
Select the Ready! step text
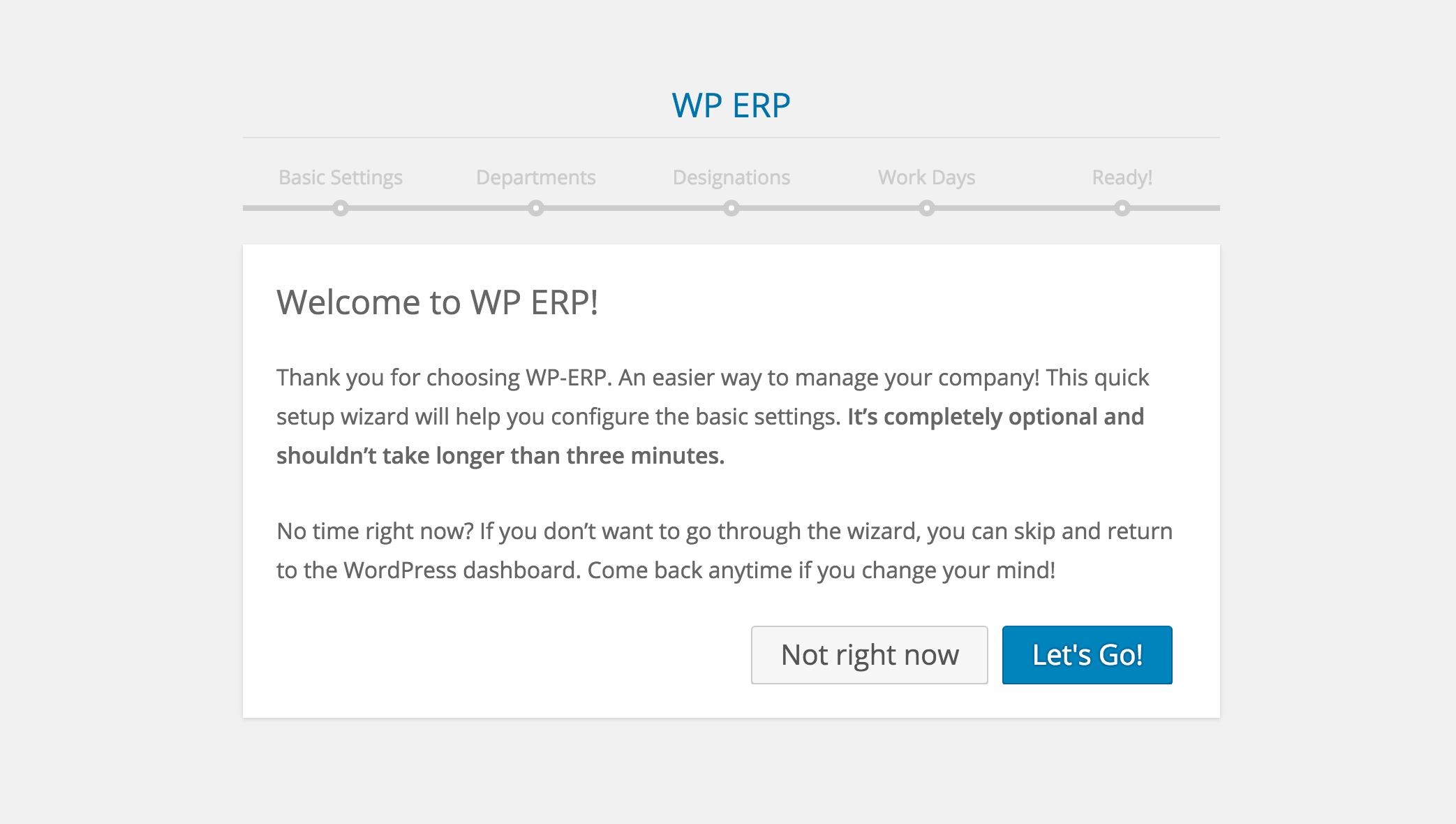pyautogui.click(x=1122, y=178)
